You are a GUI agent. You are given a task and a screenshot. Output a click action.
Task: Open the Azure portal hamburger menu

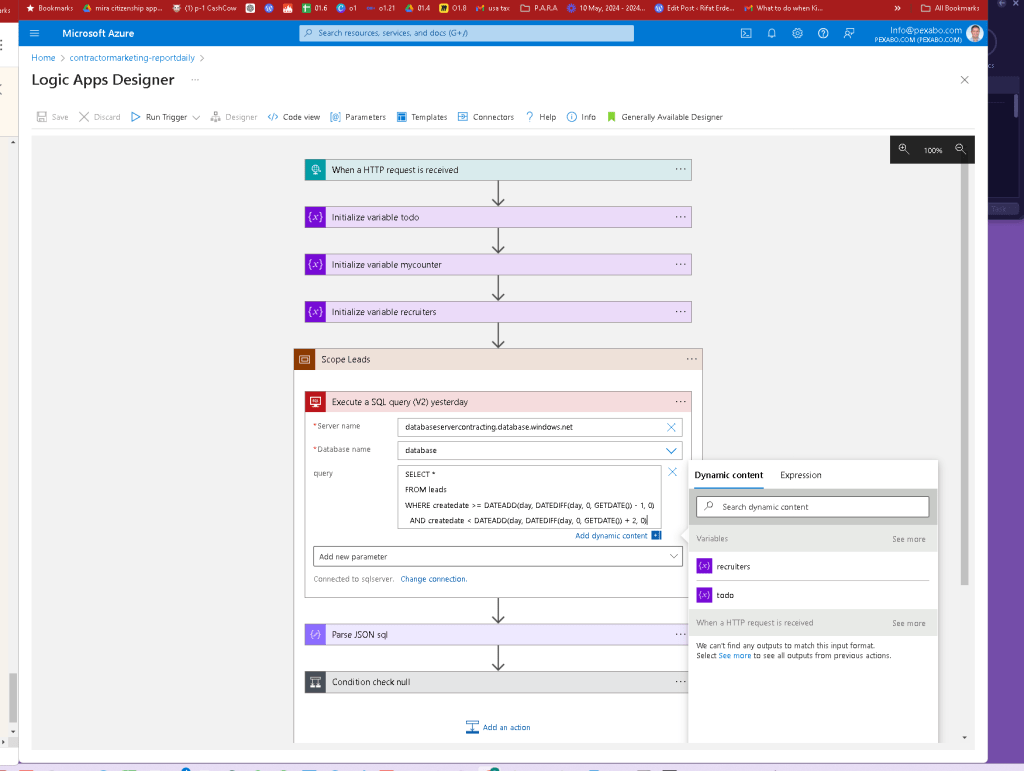point(35,33)
